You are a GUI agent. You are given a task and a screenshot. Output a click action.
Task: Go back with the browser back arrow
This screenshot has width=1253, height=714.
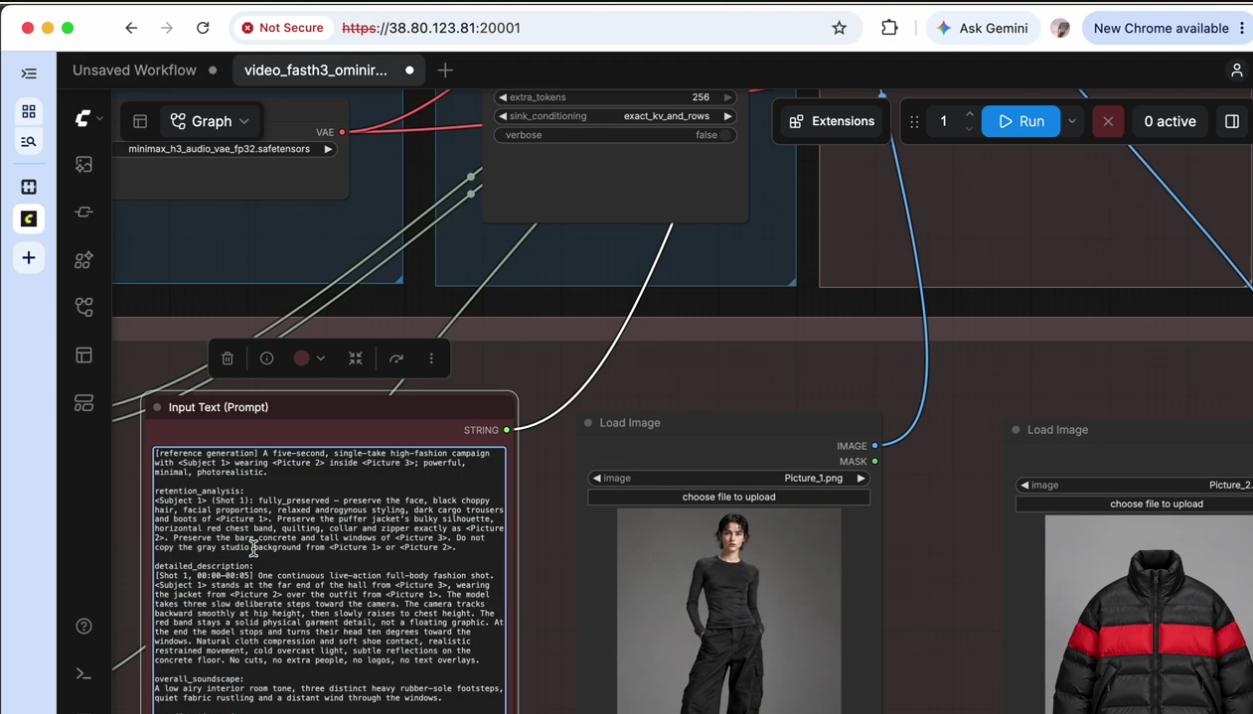click(x=131, y=28)
